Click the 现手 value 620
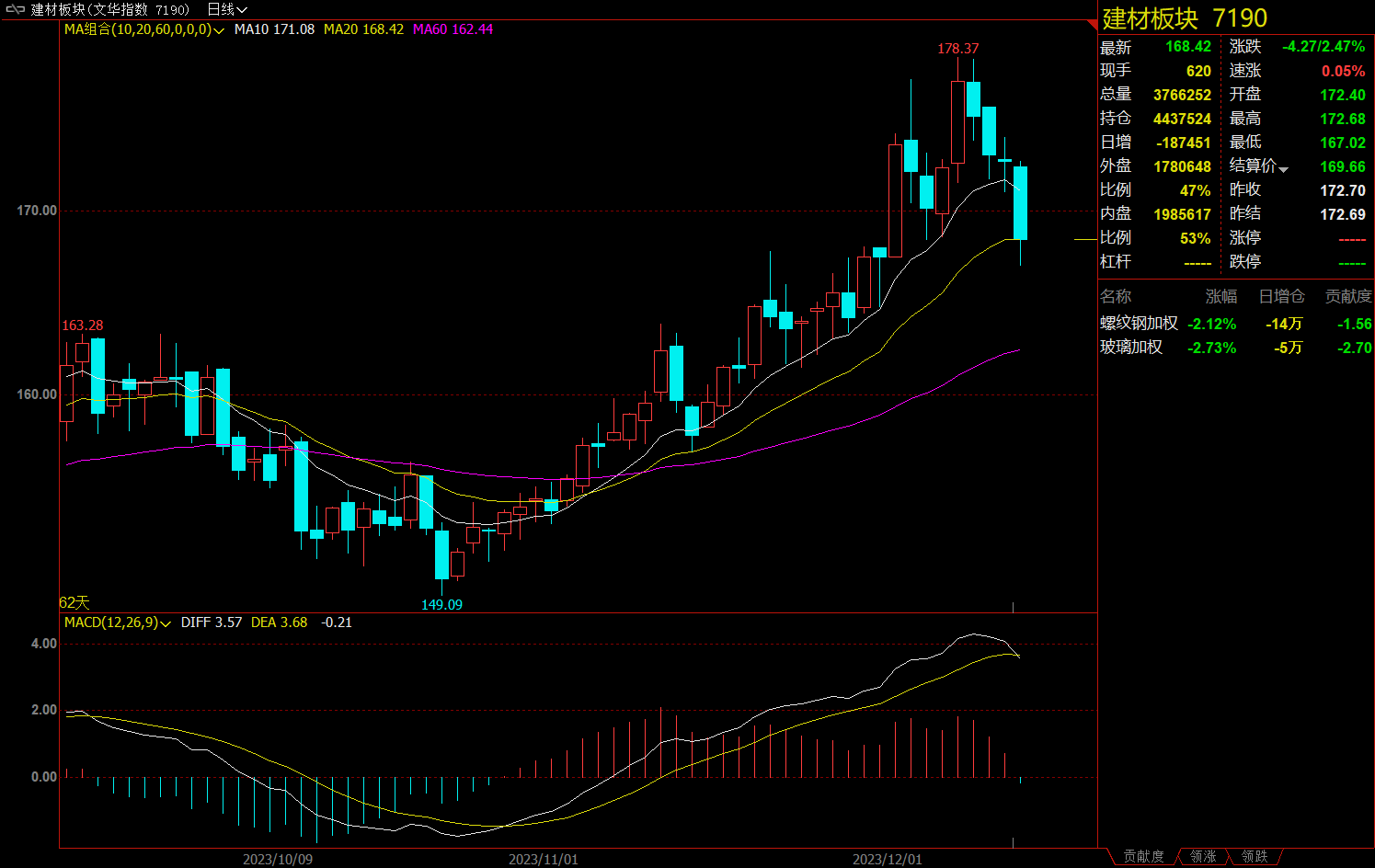 [1198, 71]
